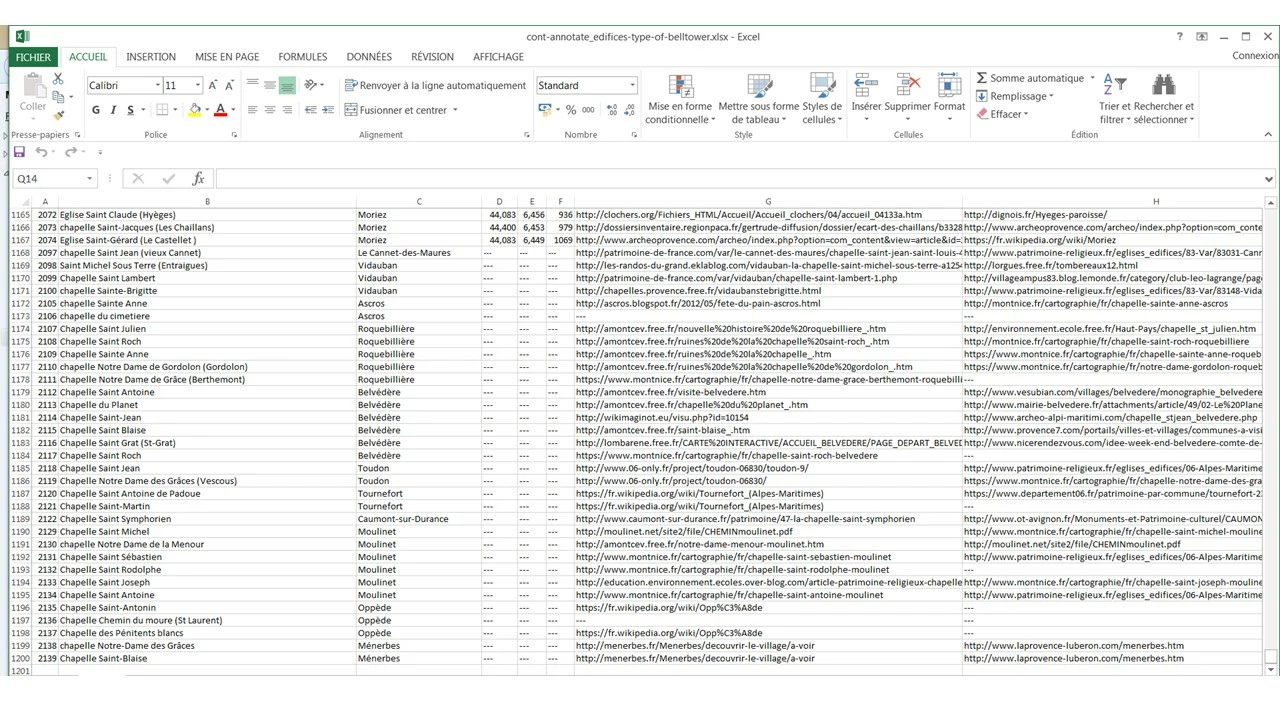1280x720 pixels.
Task: Open Mise en forme conditionnelle
Action: [680, 99]
